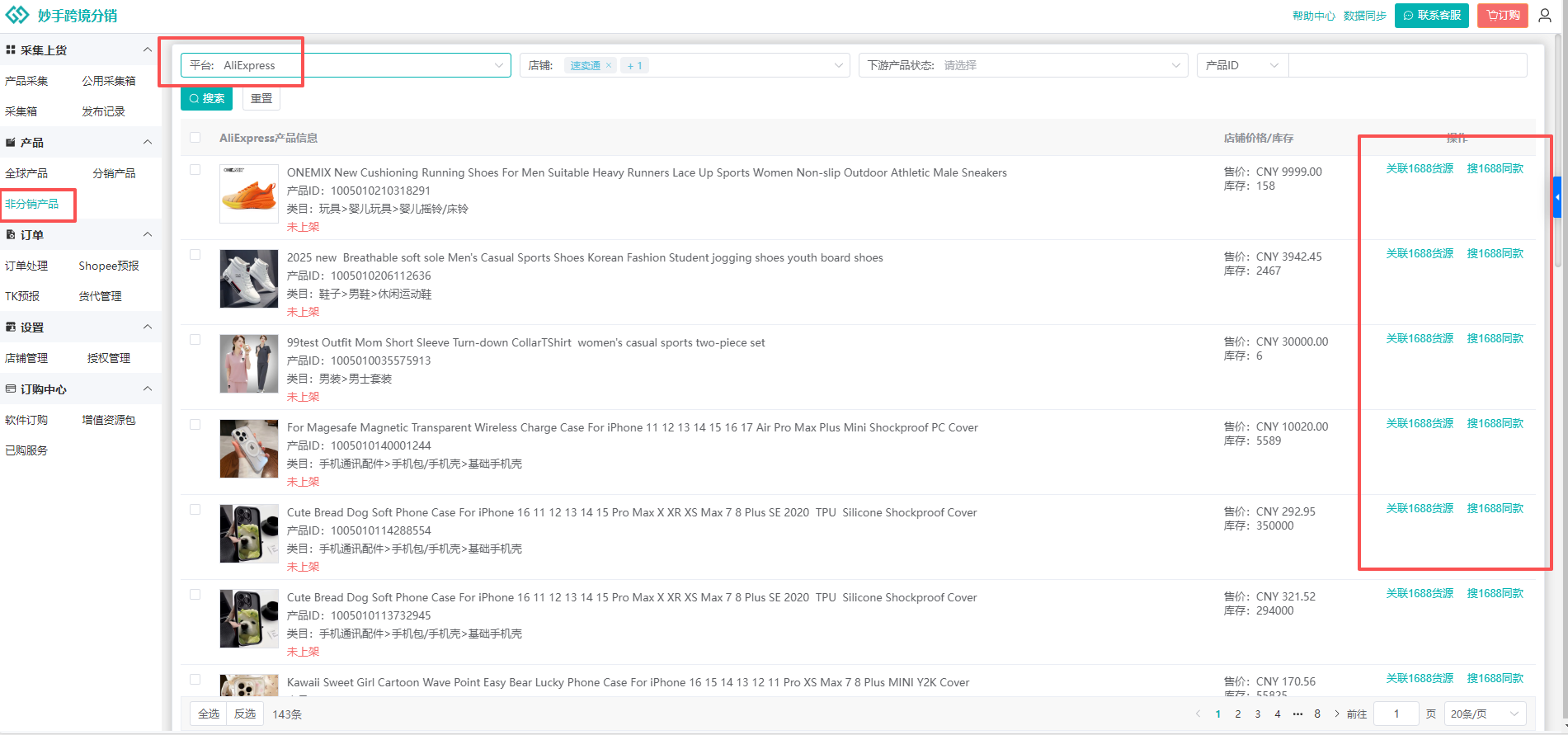Open the 平台 AliExpress platform dropdown
The height and width of the screenshot is (735, 1568).
[345, 65]
